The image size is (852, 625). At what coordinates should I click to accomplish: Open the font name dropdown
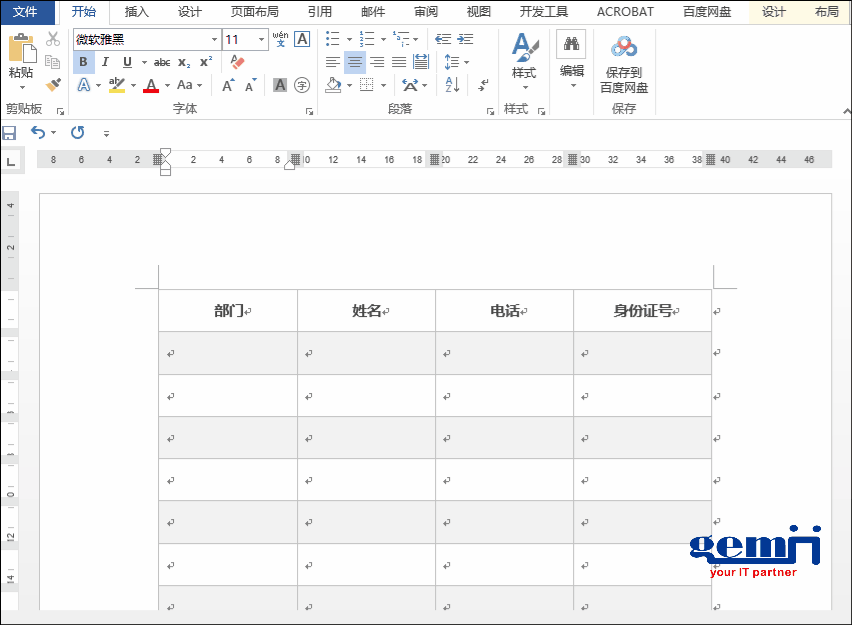tap(214, 40)
